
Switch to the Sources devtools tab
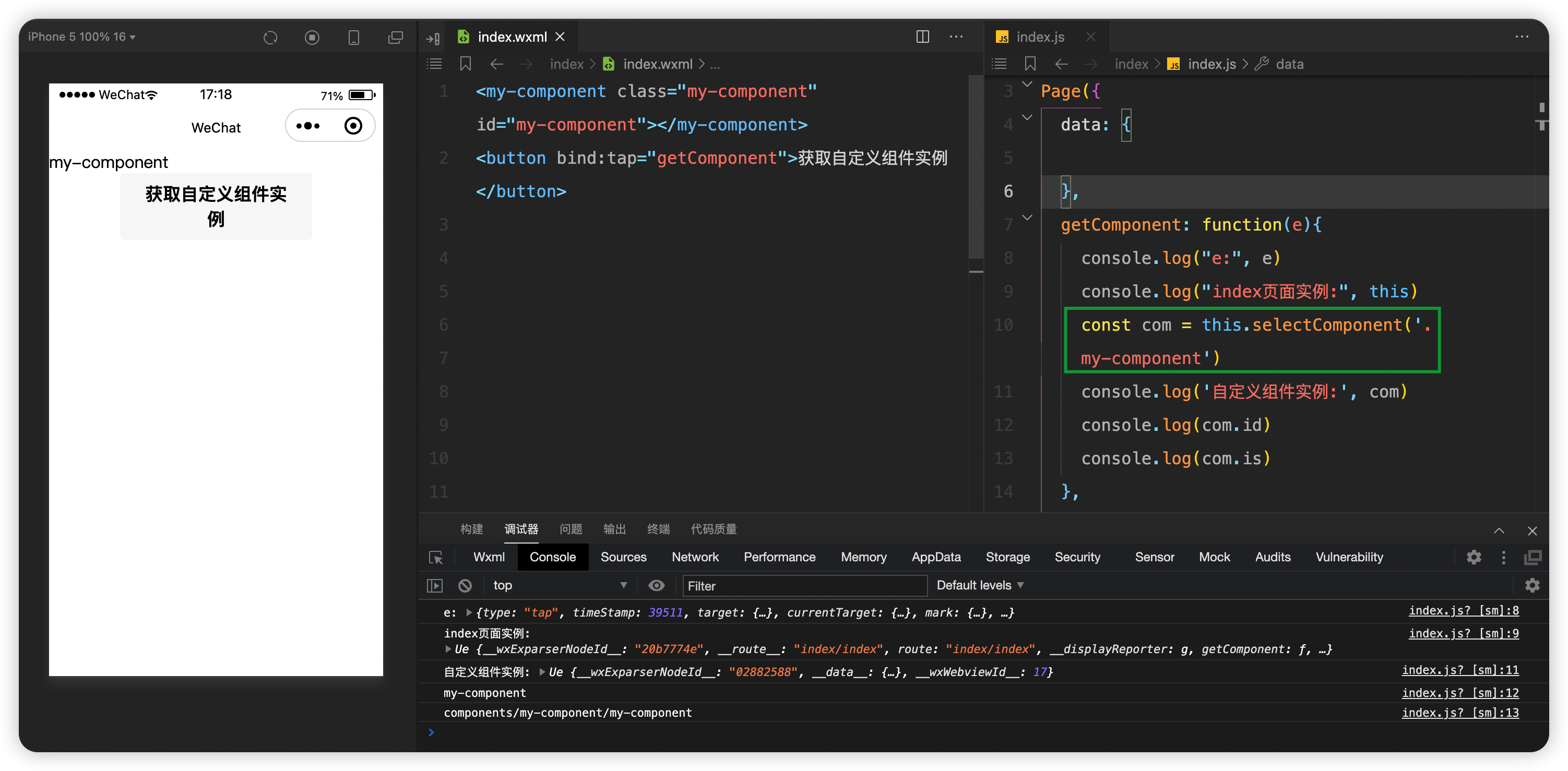tap(623, 557)
